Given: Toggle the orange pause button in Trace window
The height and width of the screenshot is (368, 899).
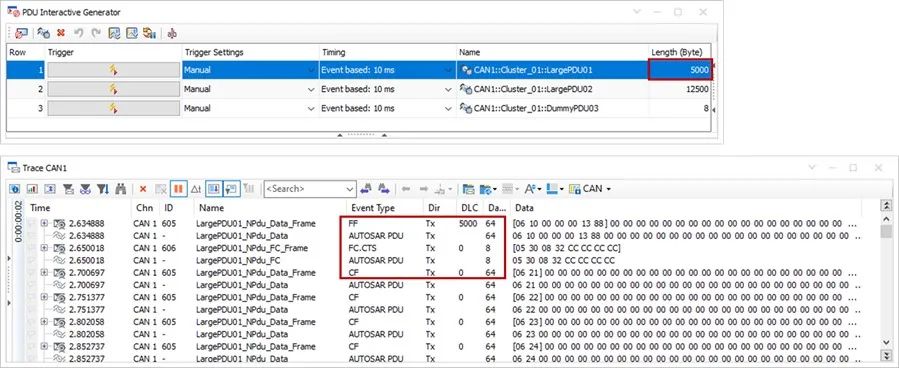Looking at the screenshot, I should [178, 188].
